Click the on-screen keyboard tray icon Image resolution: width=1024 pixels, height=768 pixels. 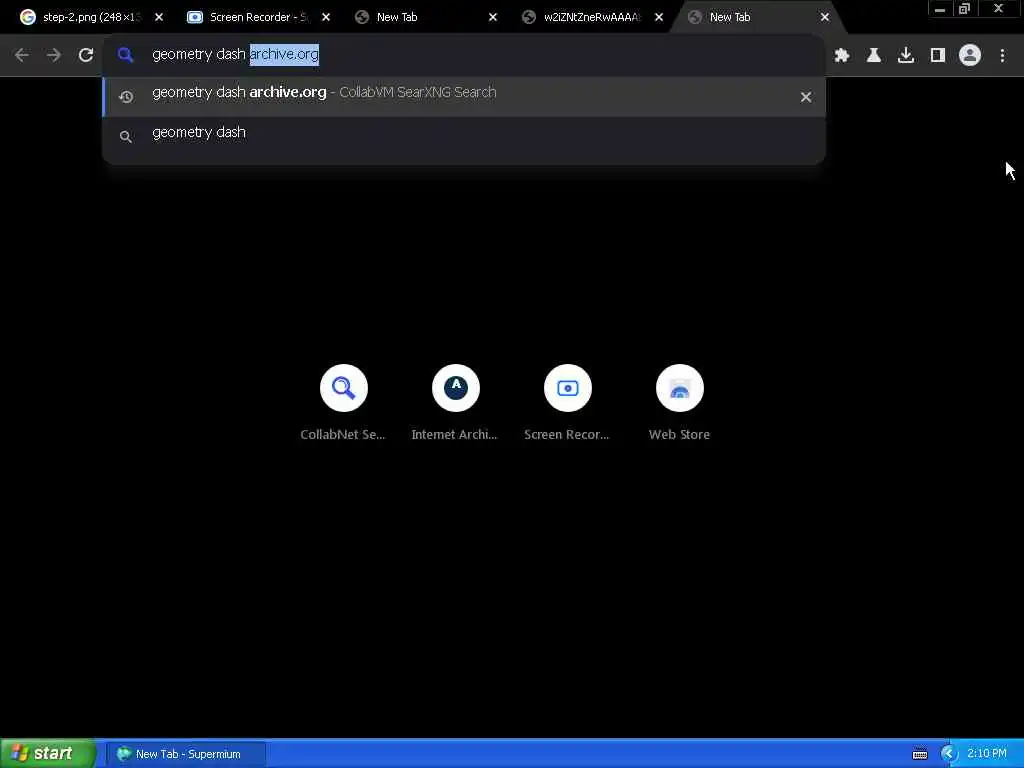920,754
